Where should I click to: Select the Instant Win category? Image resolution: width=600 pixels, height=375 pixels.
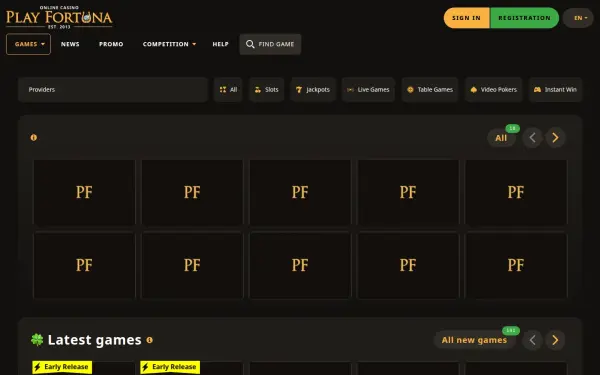pyautogui.click(x=555, y=90)
